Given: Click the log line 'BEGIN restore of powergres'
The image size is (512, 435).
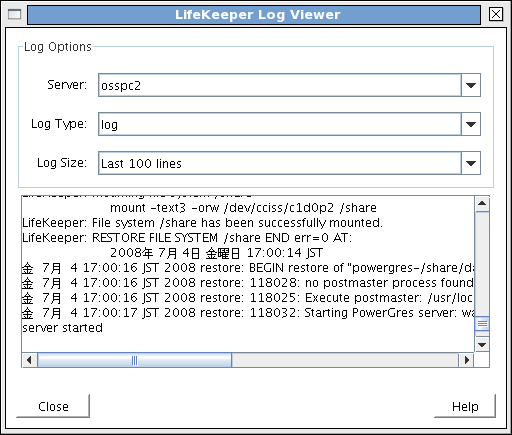Looking at the screenshot, I should tap(248, 268).
